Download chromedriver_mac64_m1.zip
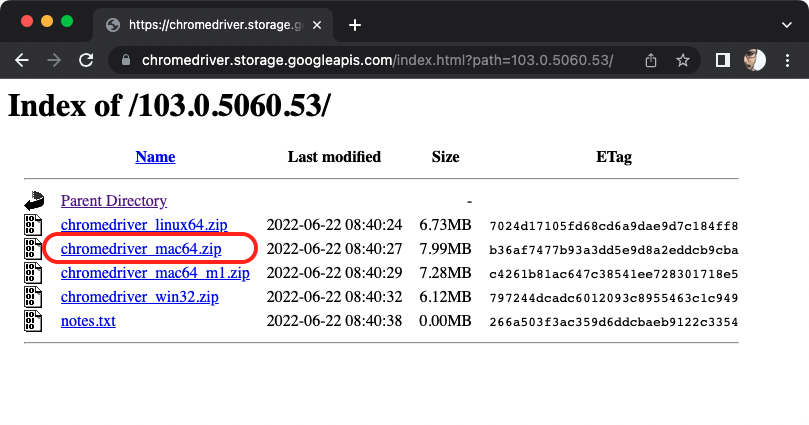Image resolution: width=809 pixels, height=425 pixels. [155, 273]
